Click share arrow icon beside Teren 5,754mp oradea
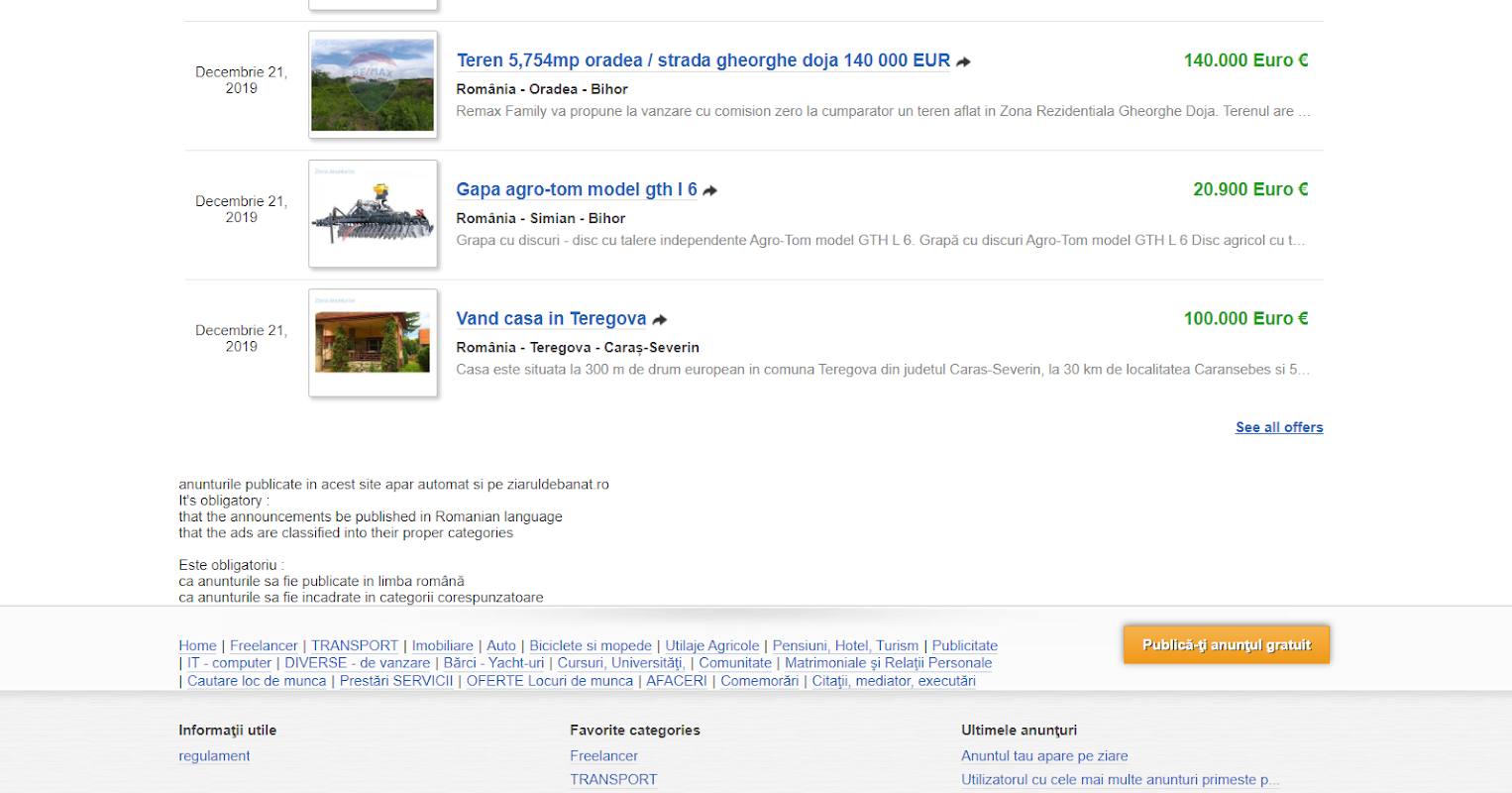 (963, 61)
